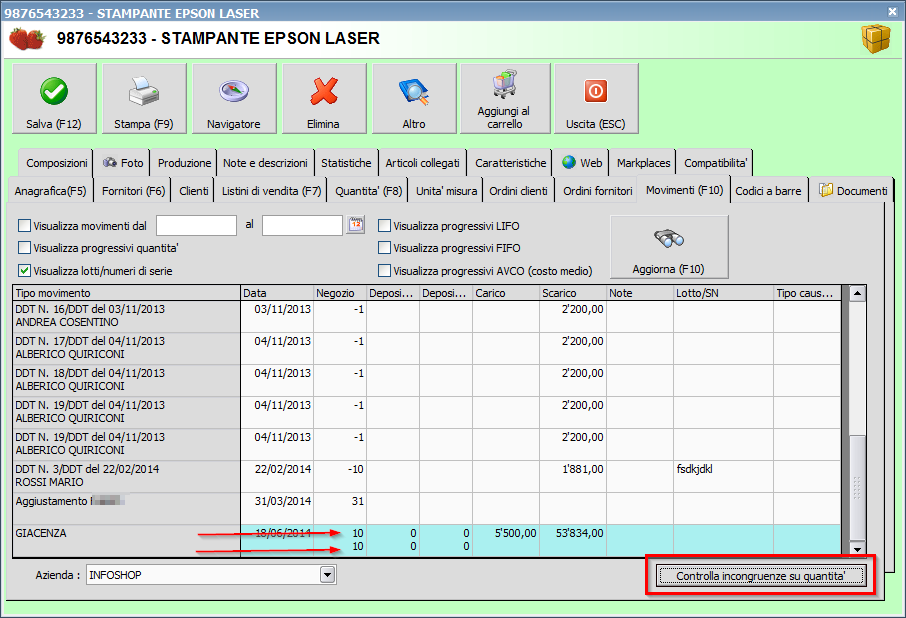Toggle Visualizza progressivi quantita' checkbox
Screen dimensions: 906x618
[24, 248]
